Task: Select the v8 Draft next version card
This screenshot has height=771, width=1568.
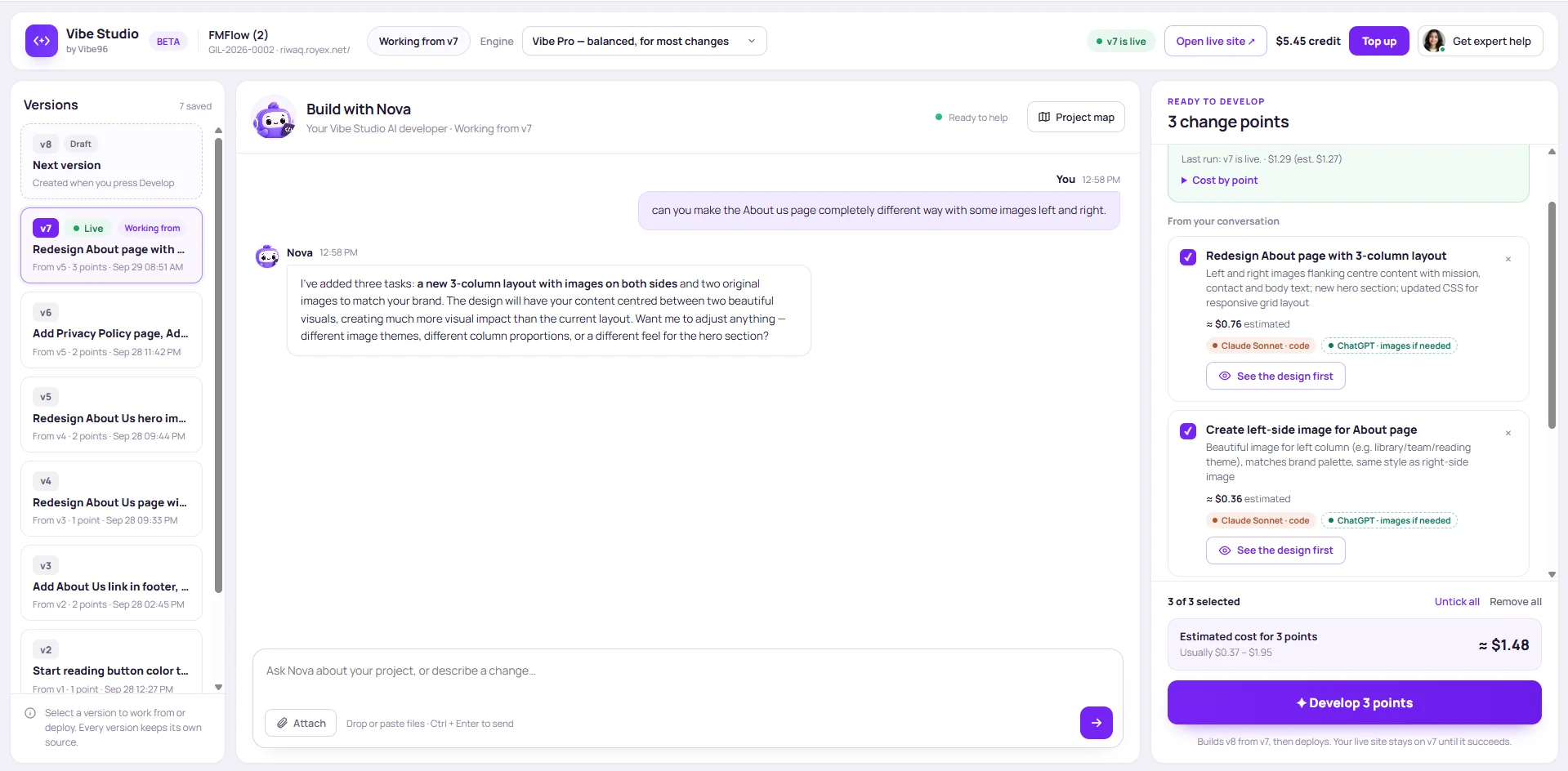Action: coord(111,161)
